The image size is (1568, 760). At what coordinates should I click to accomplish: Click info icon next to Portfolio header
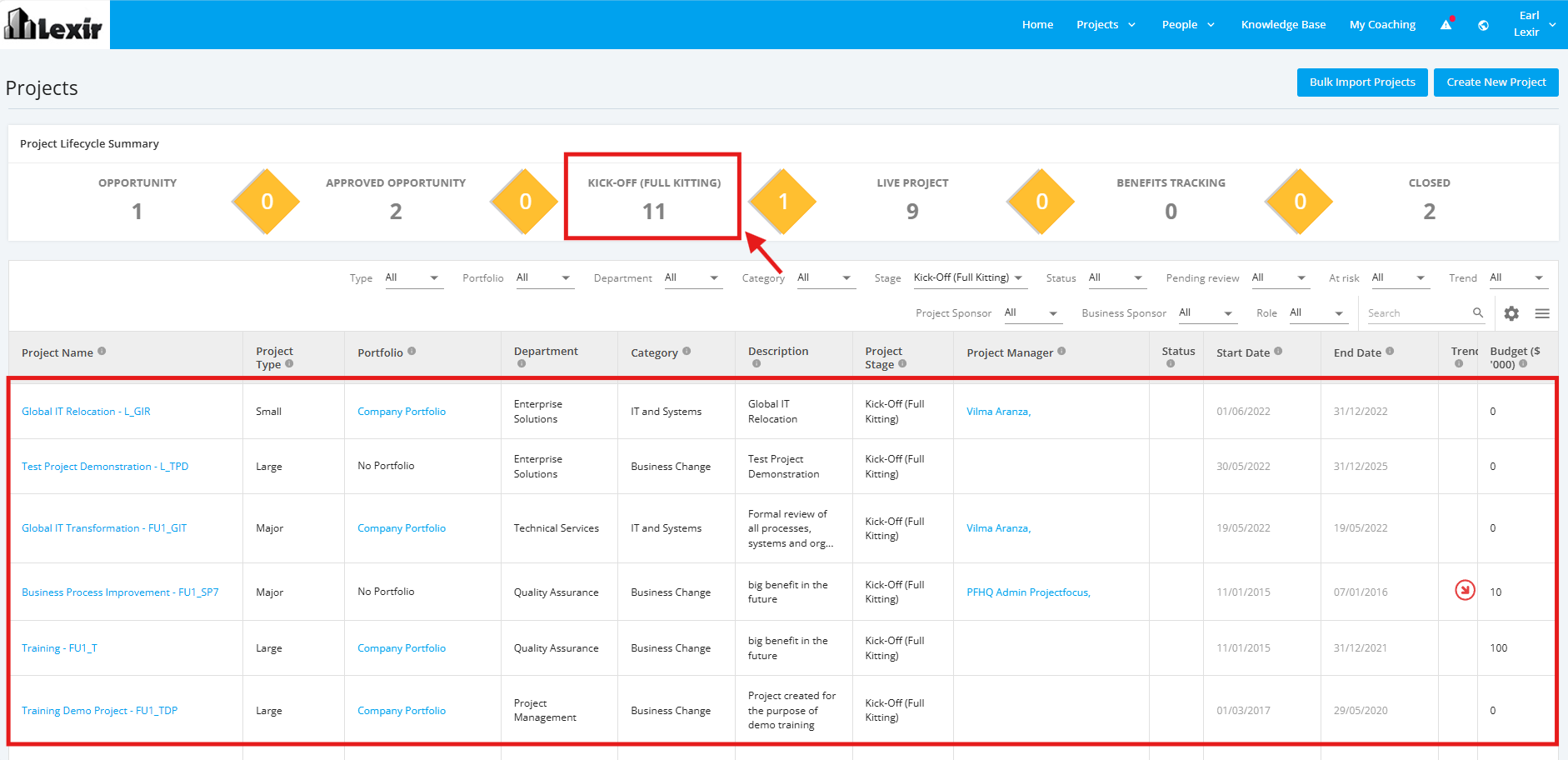412,351
